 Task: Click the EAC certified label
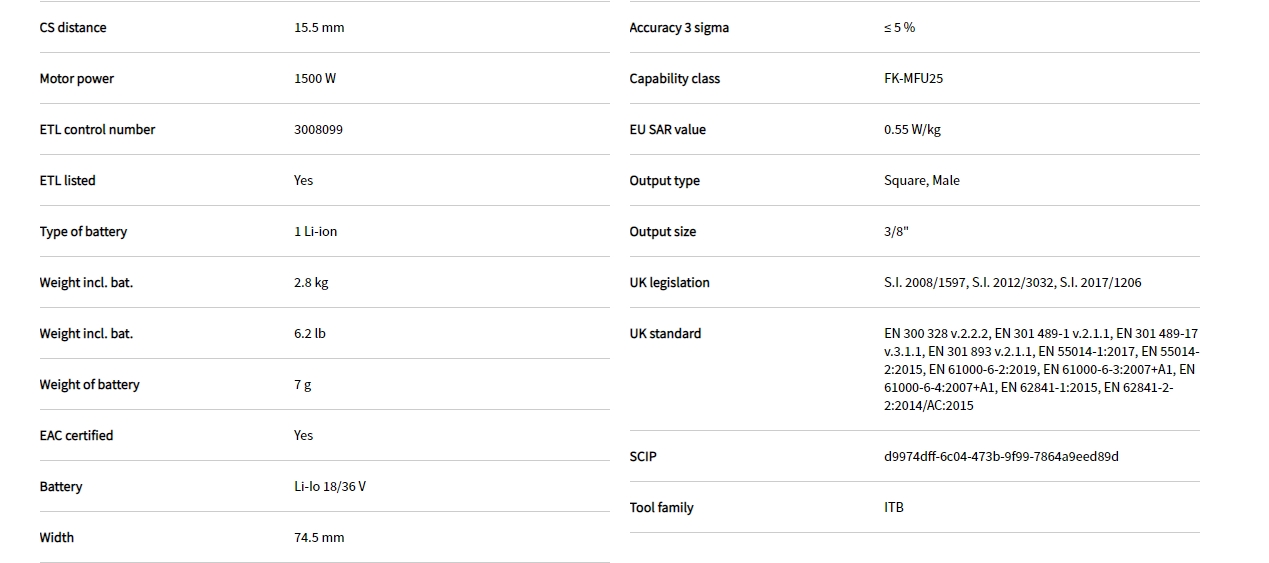pos(76,436)
